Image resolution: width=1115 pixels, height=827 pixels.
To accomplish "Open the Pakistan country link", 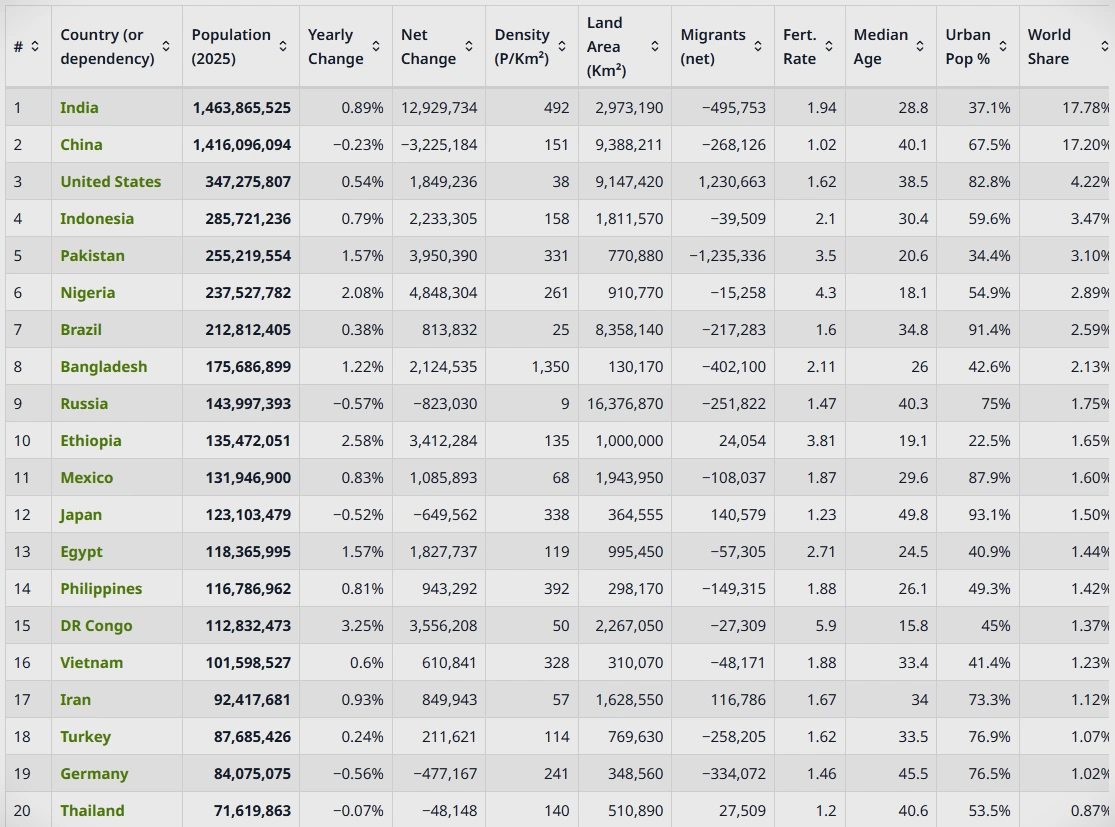I will pos(92,255).
